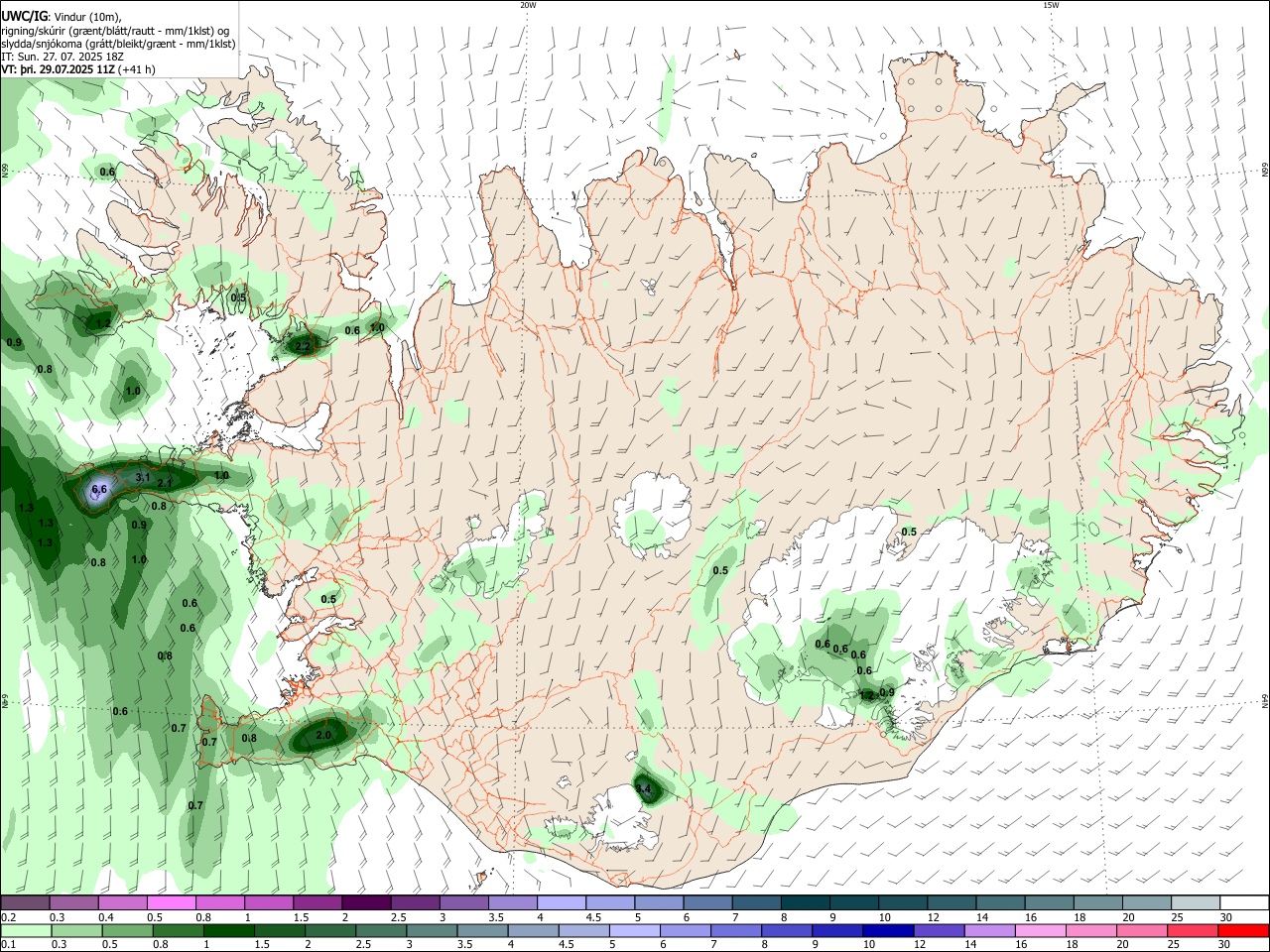Select the bright pink 0.5 swatch, upper row
Viewport: 1270px width, 952px height.
tap(171, 903)
